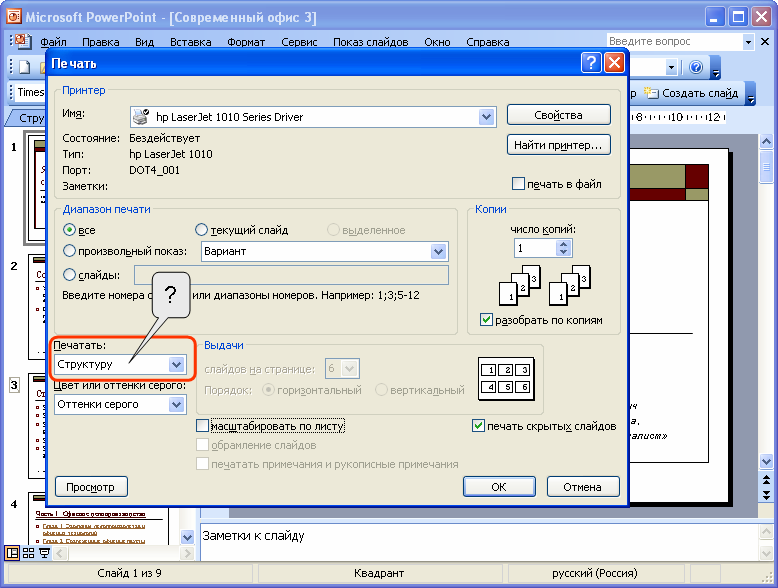Open the 'Введите вопрос' dropdown arrow
The image size is (778, 588).
pyautogui.click(x=748, y=42)
